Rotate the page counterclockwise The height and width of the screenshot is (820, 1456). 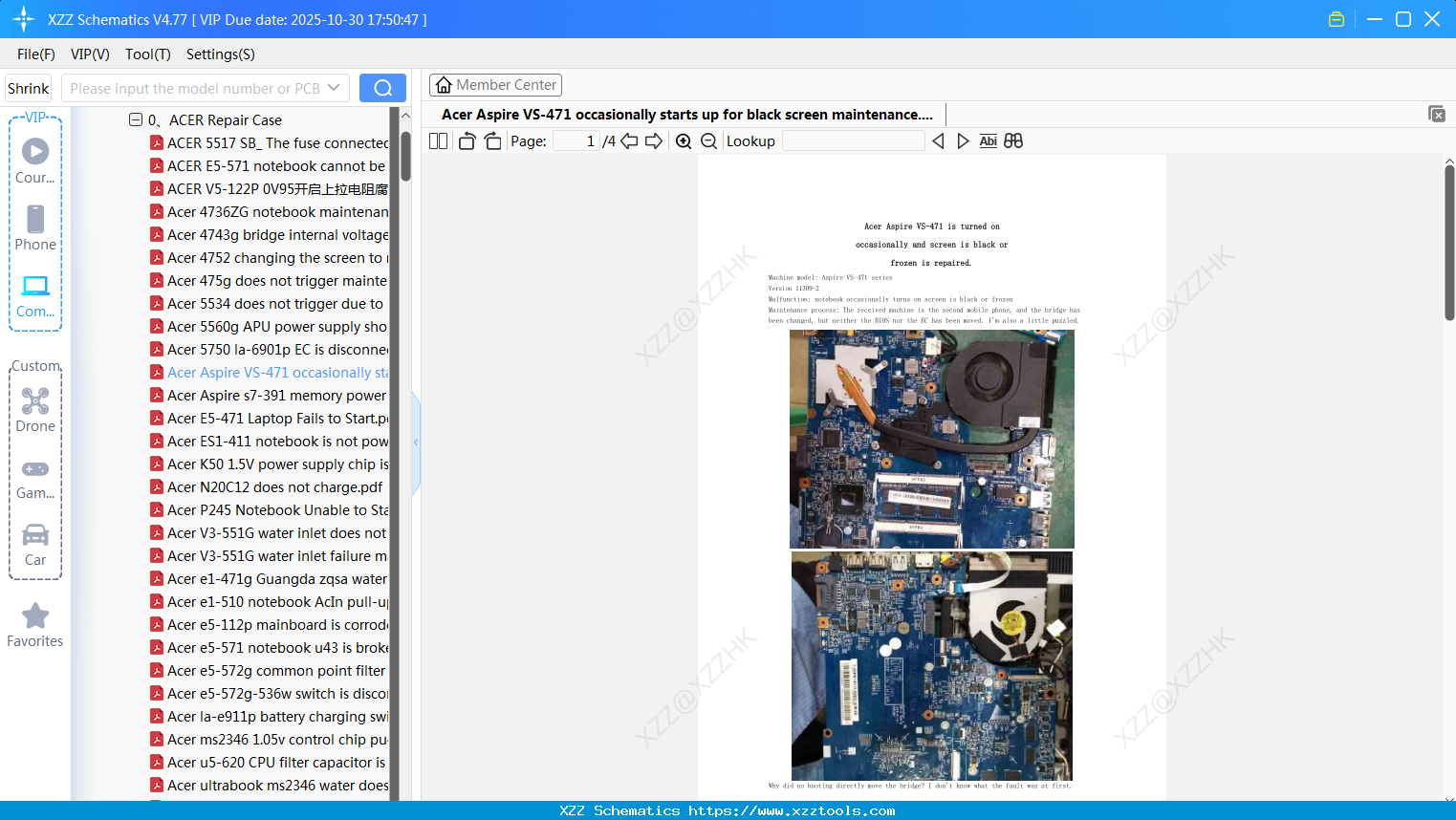(467, 141)
